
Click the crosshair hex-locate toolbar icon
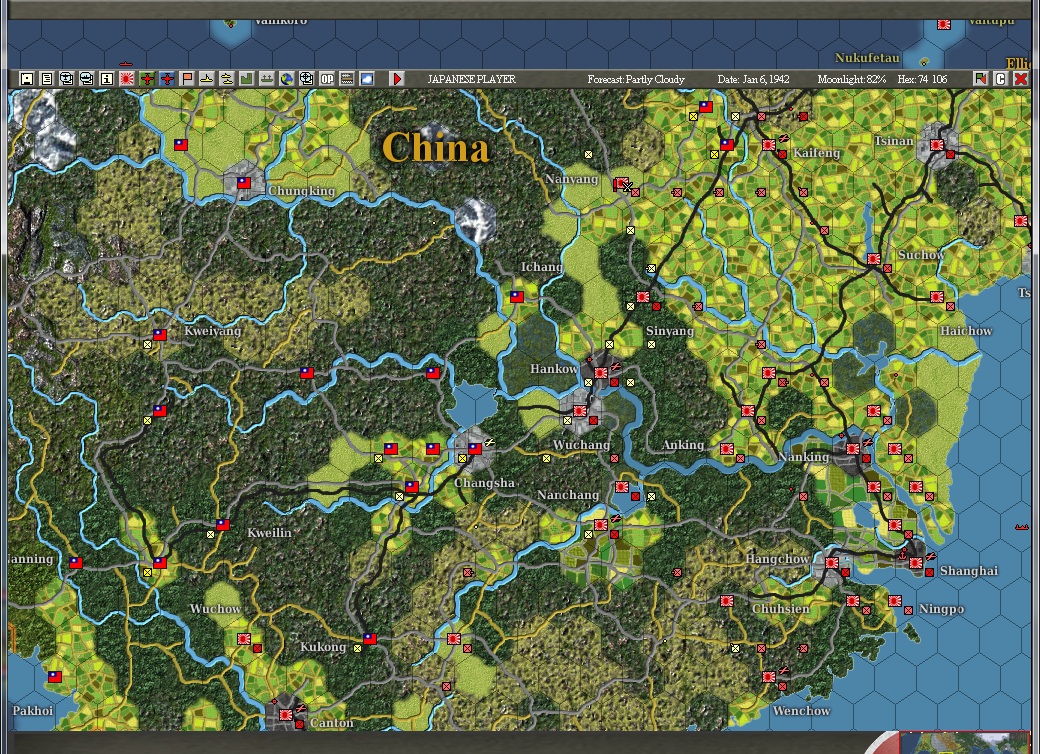304,77
